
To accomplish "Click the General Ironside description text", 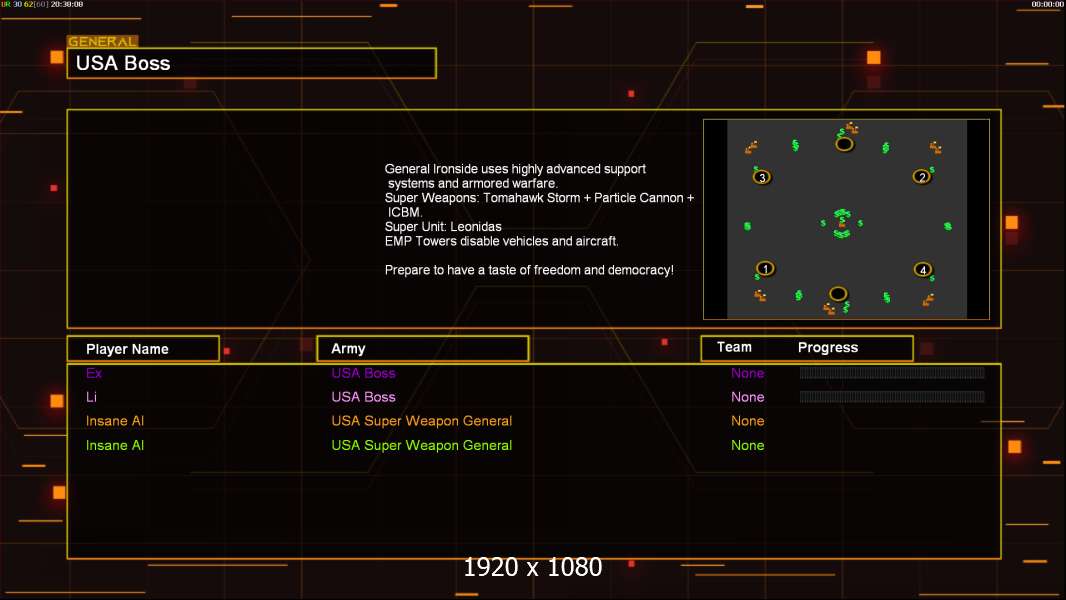I will point(538,219).
